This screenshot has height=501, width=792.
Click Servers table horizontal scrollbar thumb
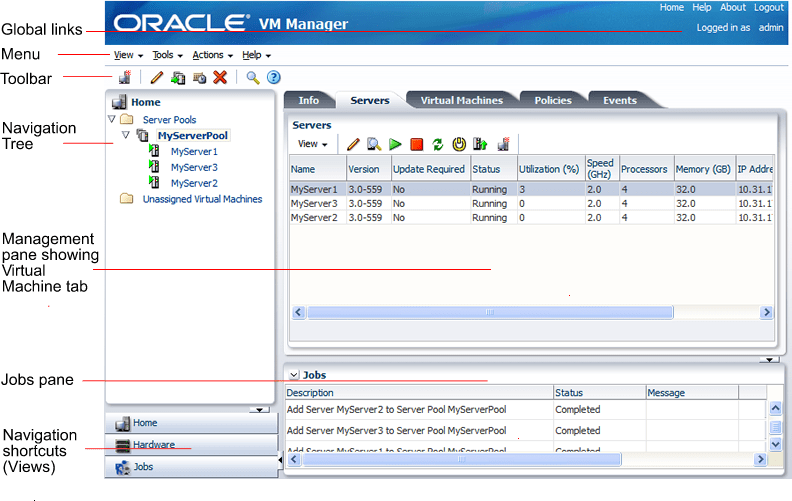click(490, 312)
